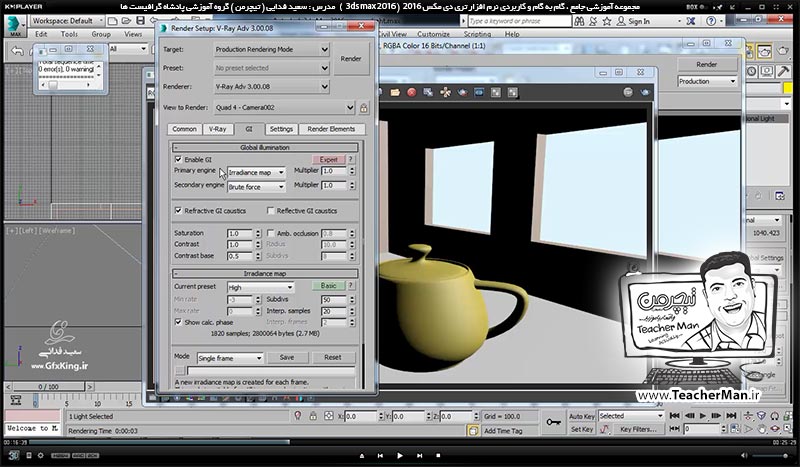This screenshot has width=800, height=467.
Task: Click KMPlayer stop button
Action: click(438, 455)
